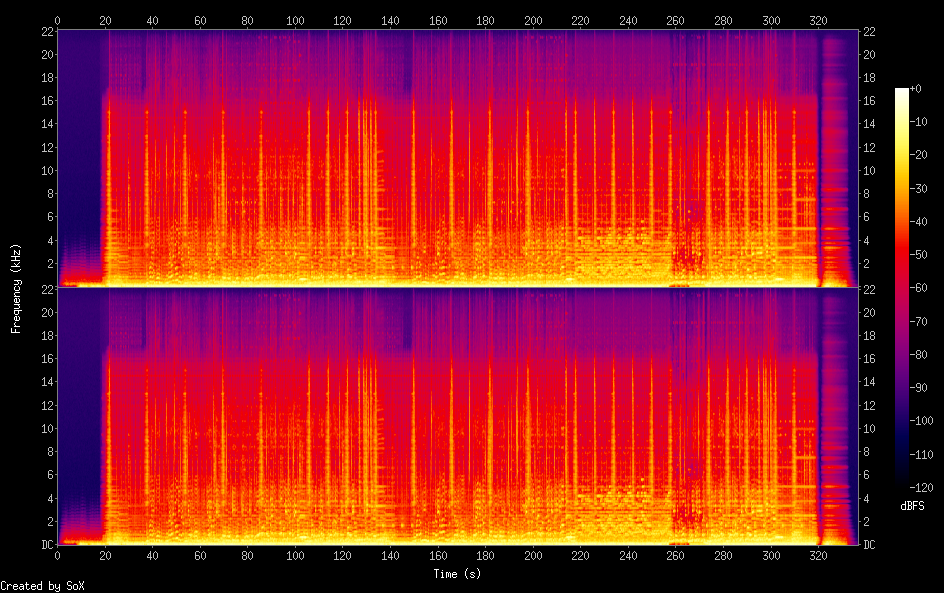Select the '160' tick label on bottom time axis
This screenshot has width=944, height=593.
438,556
